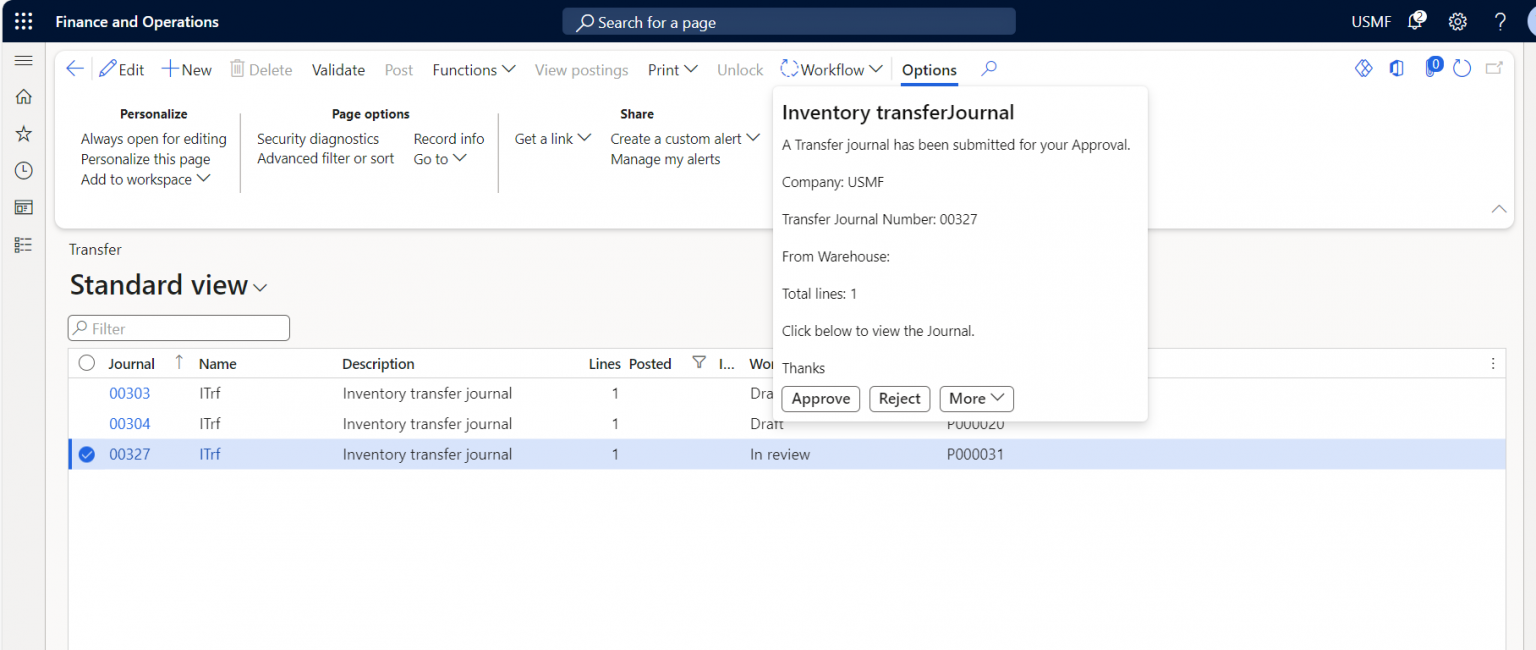Open Favorites using the star icon
Viewport: 1536px width, 650px height.
(23, 133)
